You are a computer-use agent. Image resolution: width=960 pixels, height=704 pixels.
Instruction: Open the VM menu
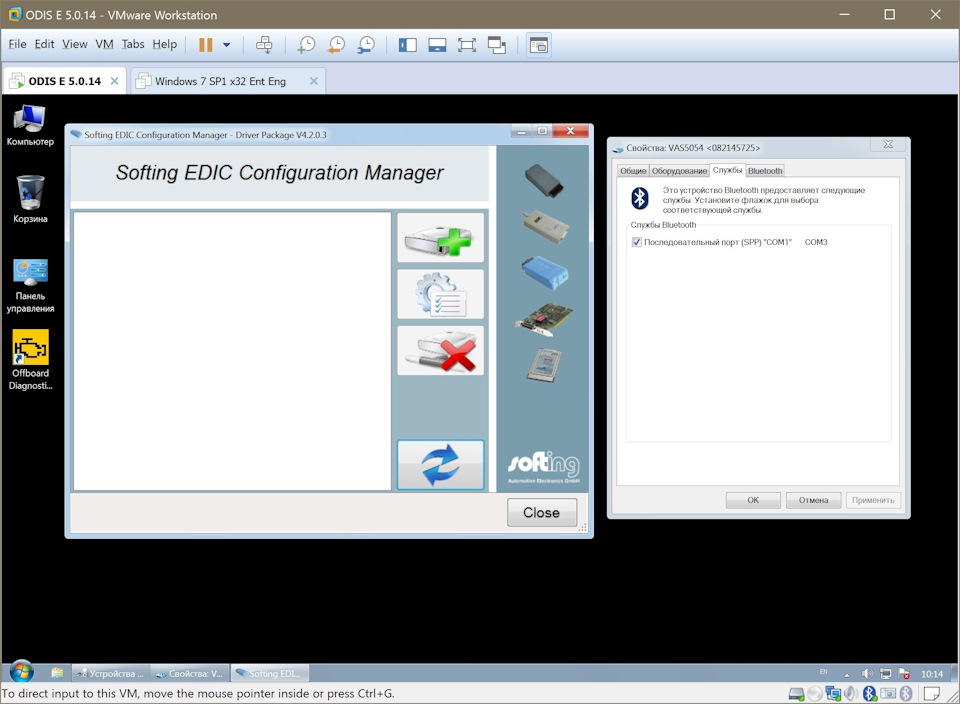pos(105,44)
